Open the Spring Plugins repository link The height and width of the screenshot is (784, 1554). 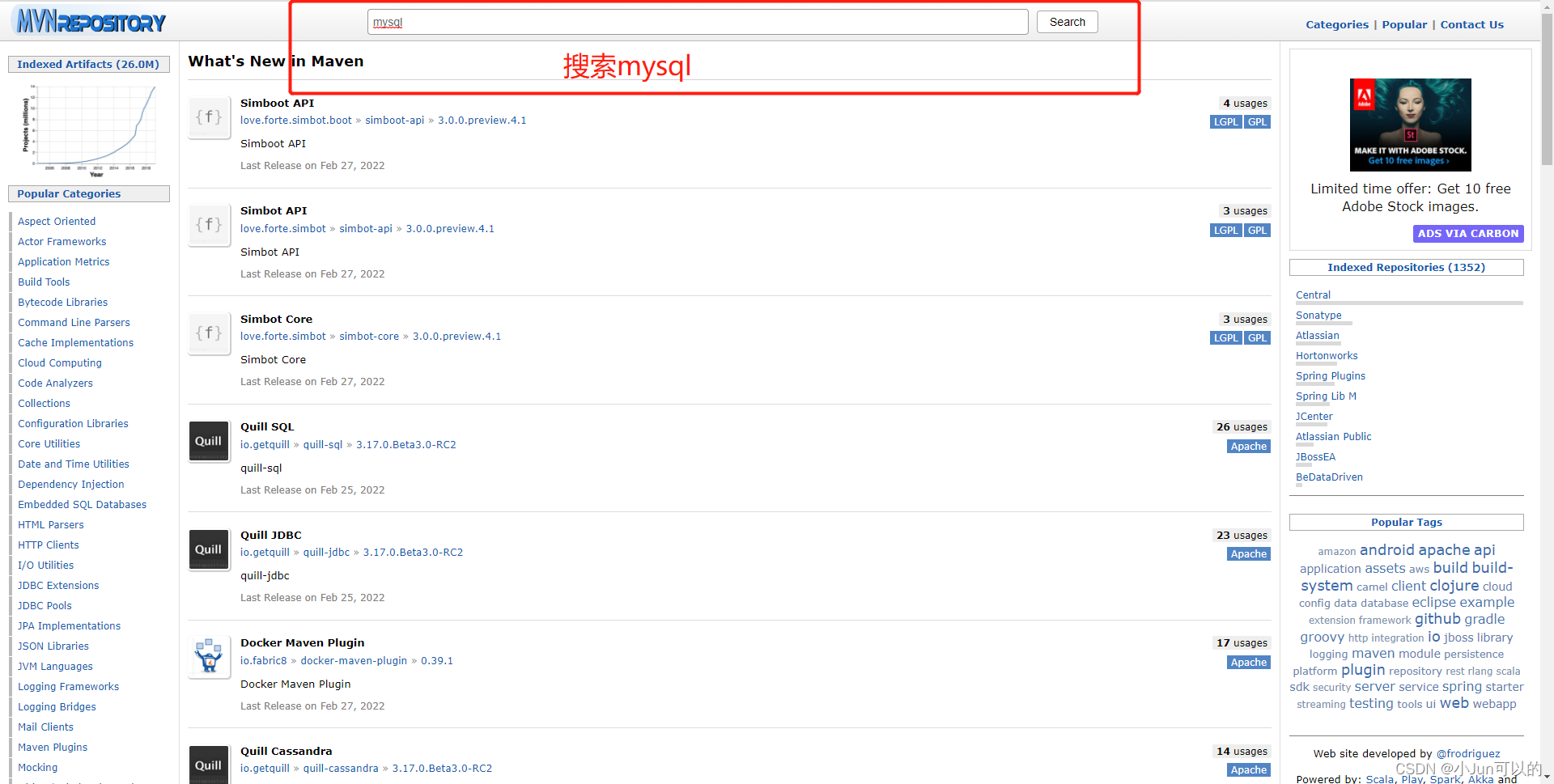[1330, 376]
